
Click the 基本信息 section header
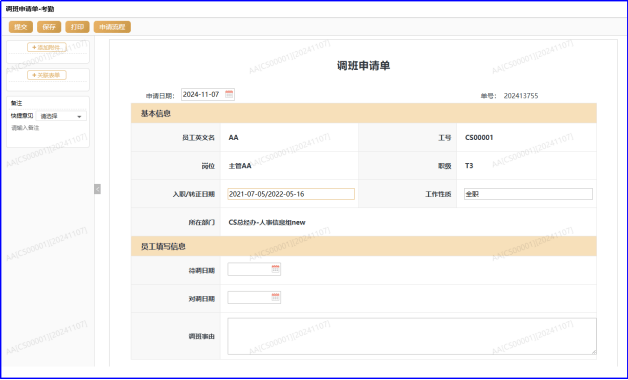pos(364,113)
